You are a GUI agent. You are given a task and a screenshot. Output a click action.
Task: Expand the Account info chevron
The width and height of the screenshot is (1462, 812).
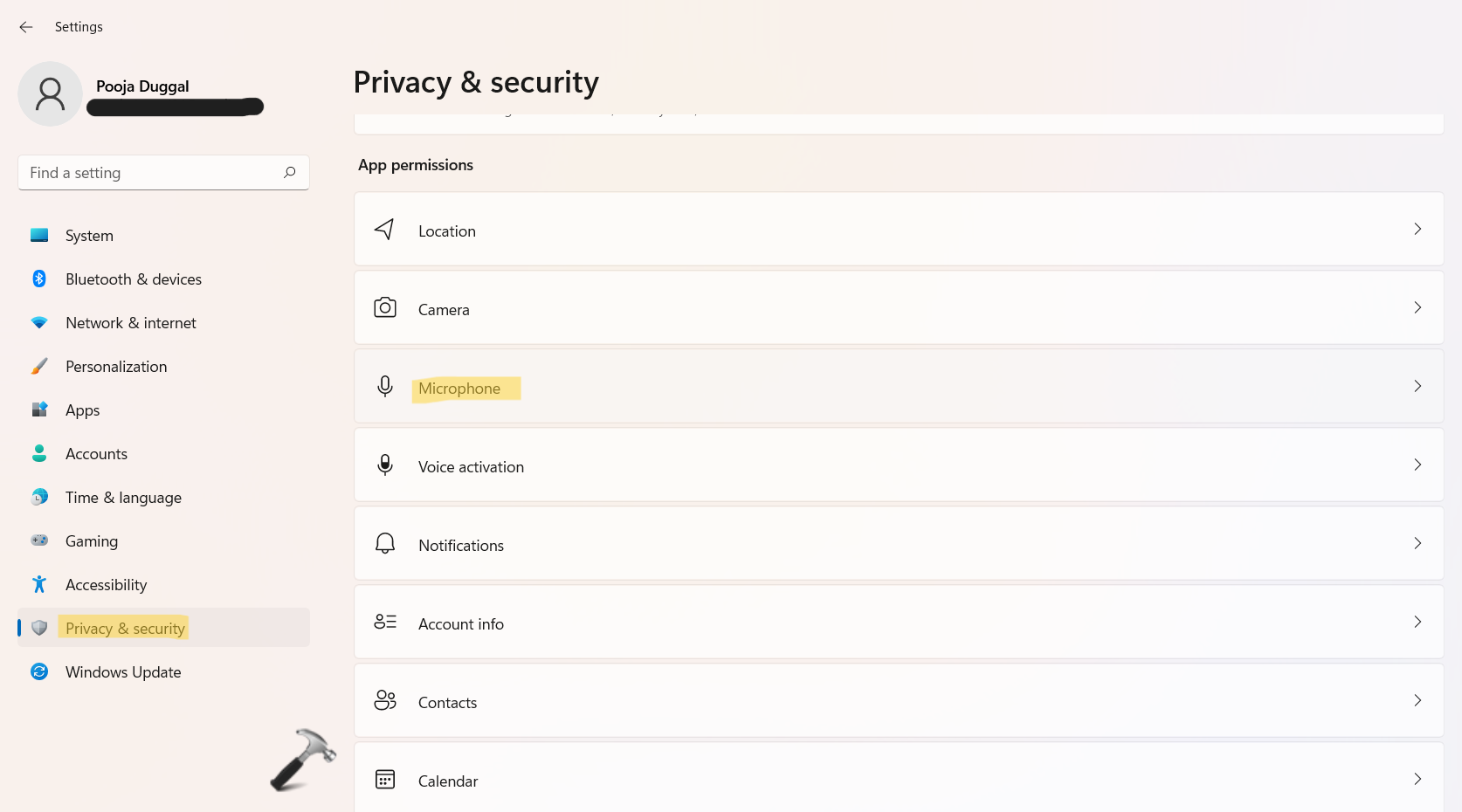click(x=1417, y=623)
